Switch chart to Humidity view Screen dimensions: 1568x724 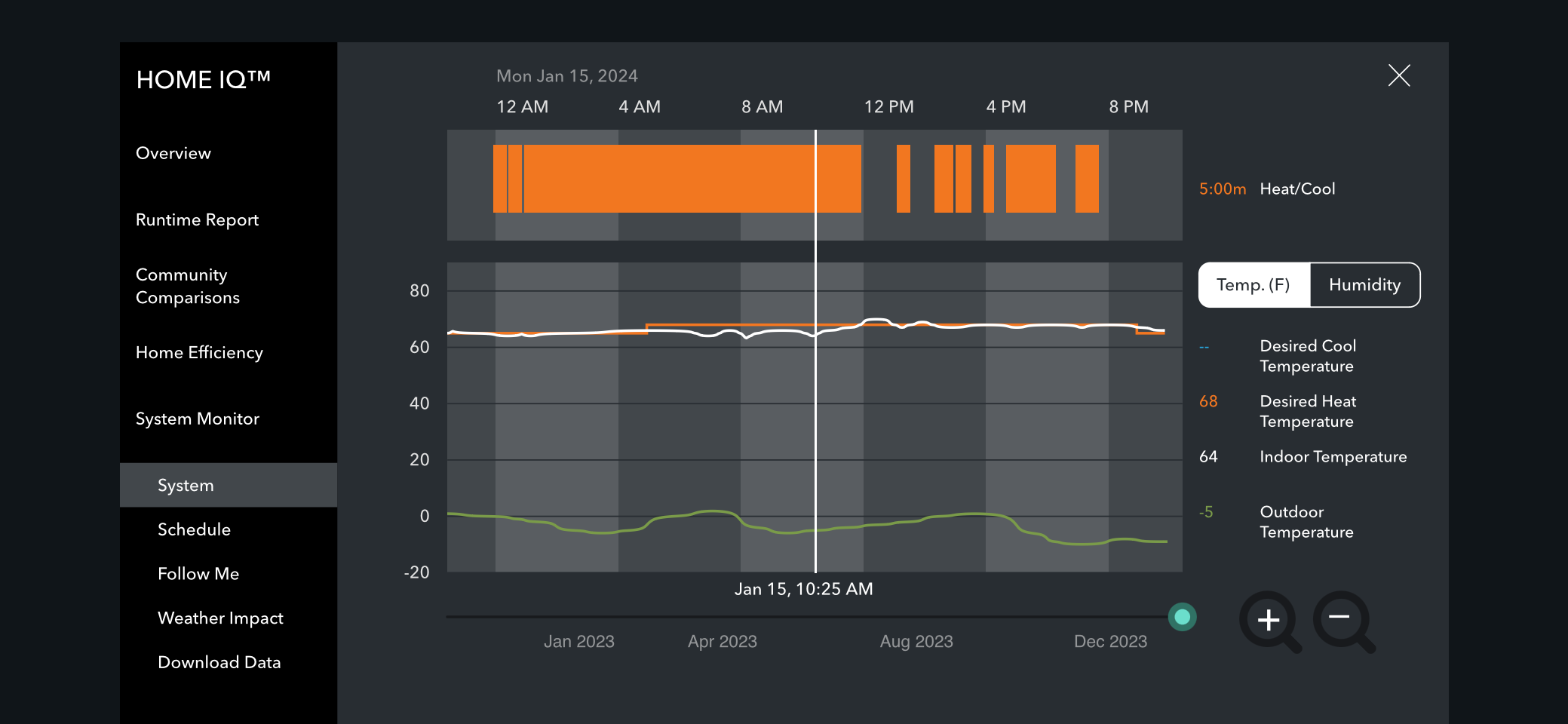tap(1364, 285)
